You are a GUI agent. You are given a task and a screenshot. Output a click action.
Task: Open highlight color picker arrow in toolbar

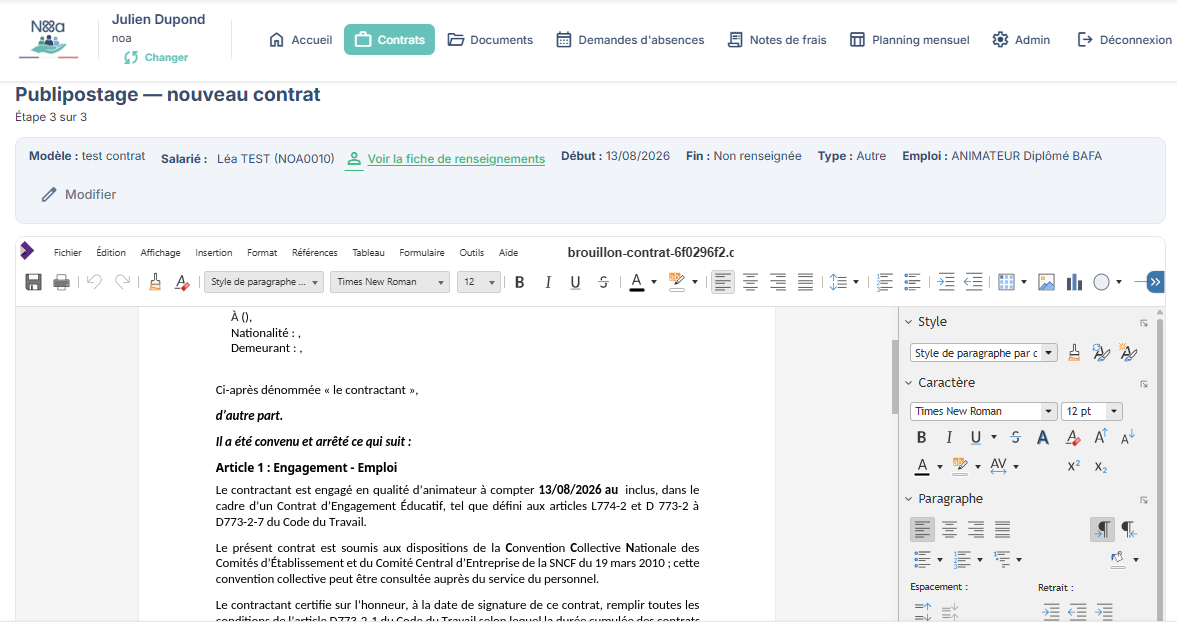click(x=694, y=282)
